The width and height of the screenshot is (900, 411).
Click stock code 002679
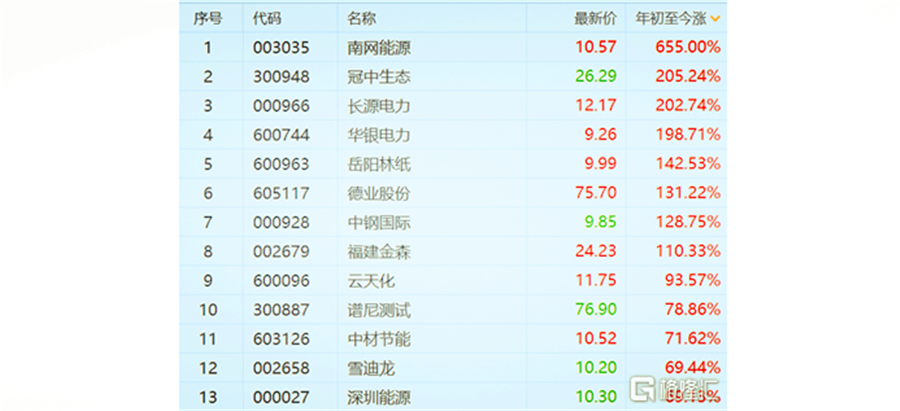coord(281,252)
